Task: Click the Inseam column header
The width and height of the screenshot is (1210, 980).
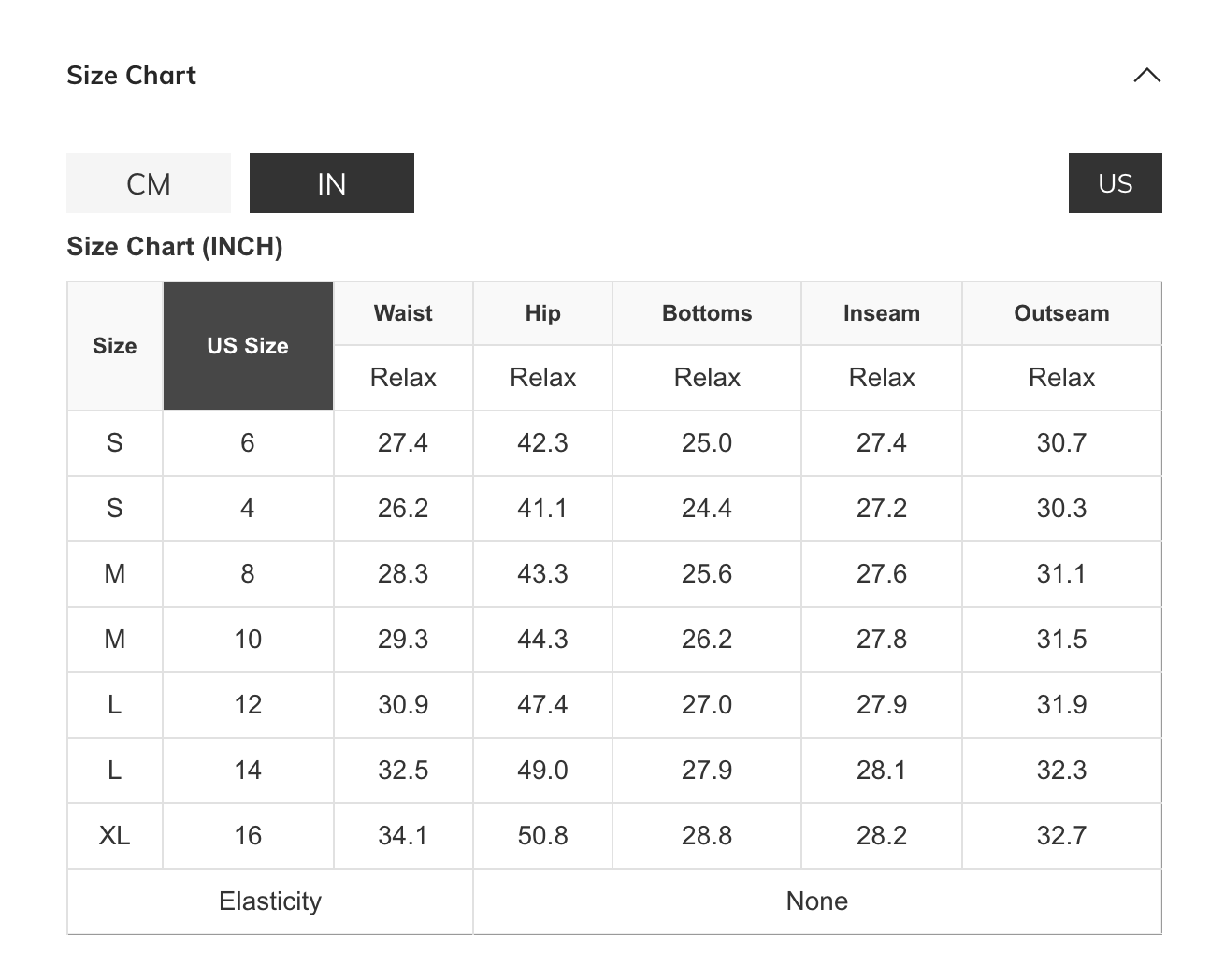Action: [x=881, y=313]
